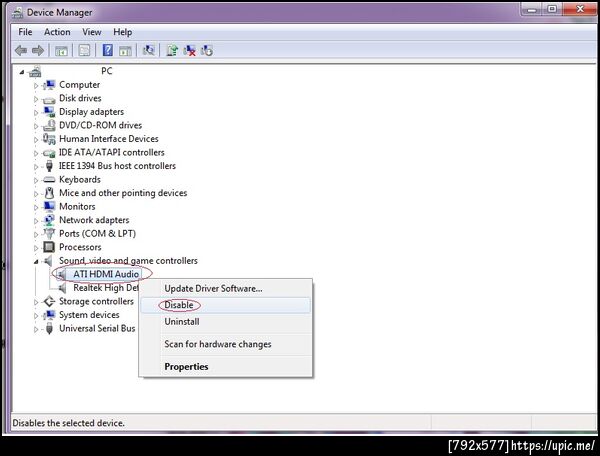Screen dimensions: 600x456
Task: Select the IEEE 1394 Bus host controllers label
Action: tap(117, 166)
